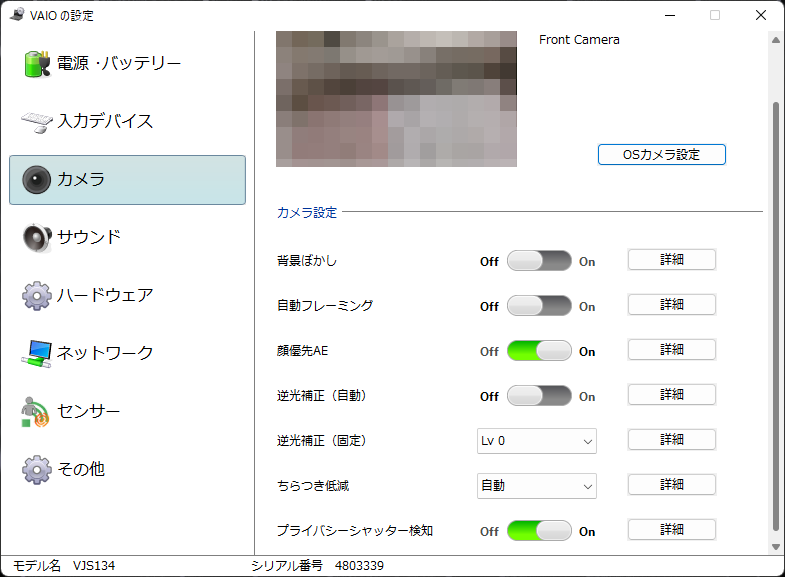The height and width of the screenshot is (577, 785).
Task: Click the Front Camera label
Action: pyautogui.click(x=579, y=40)
